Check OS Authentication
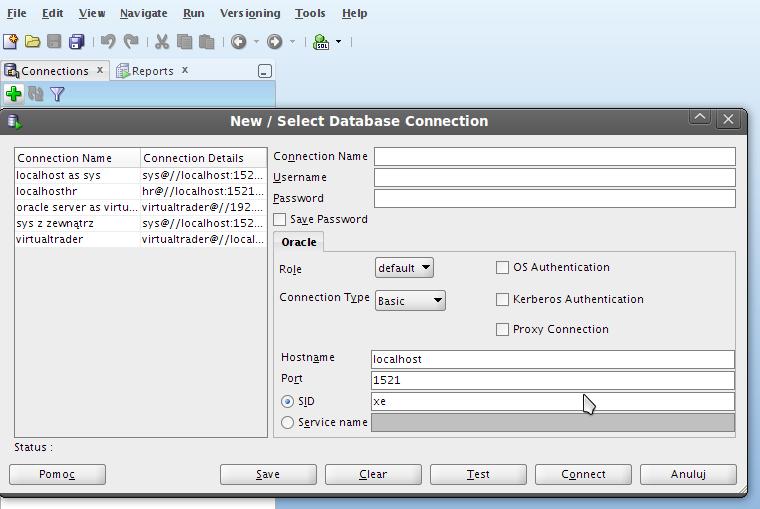This screenshot has width=760, height=509. (502, 268)
